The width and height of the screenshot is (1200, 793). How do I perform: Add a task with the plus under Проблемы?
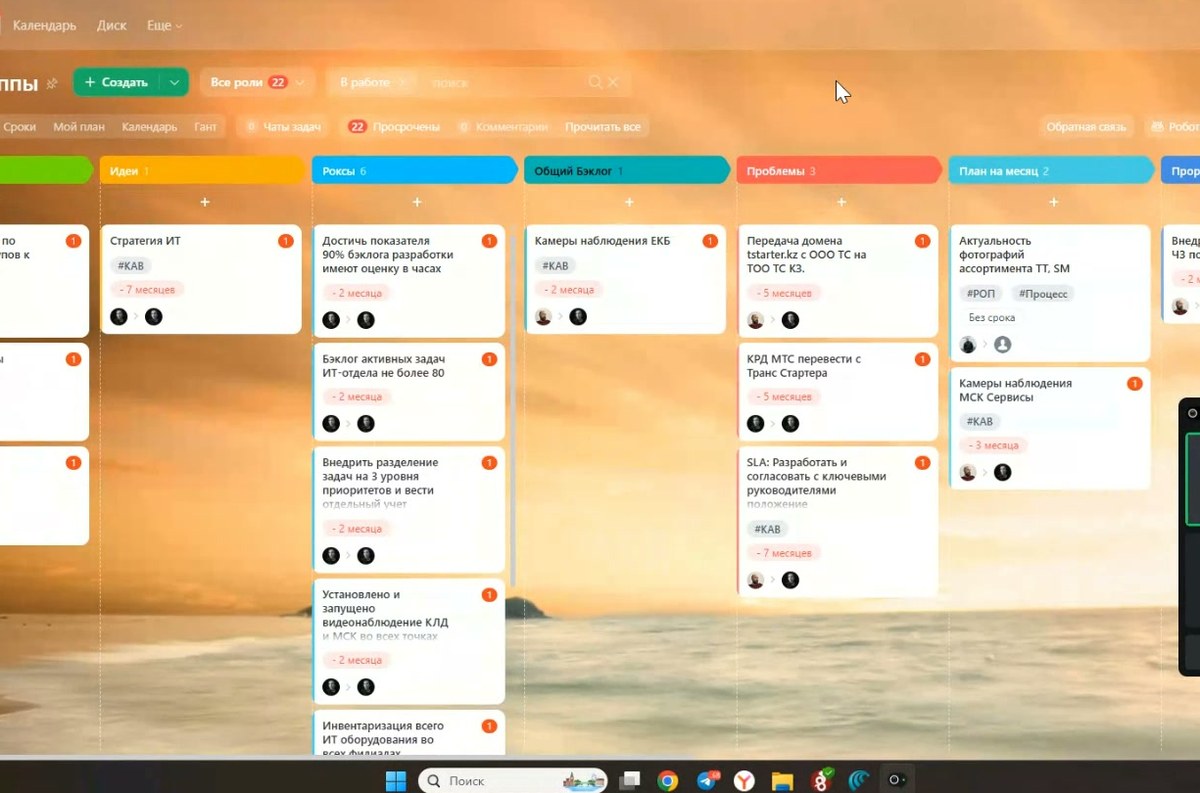tap(841, 202)
